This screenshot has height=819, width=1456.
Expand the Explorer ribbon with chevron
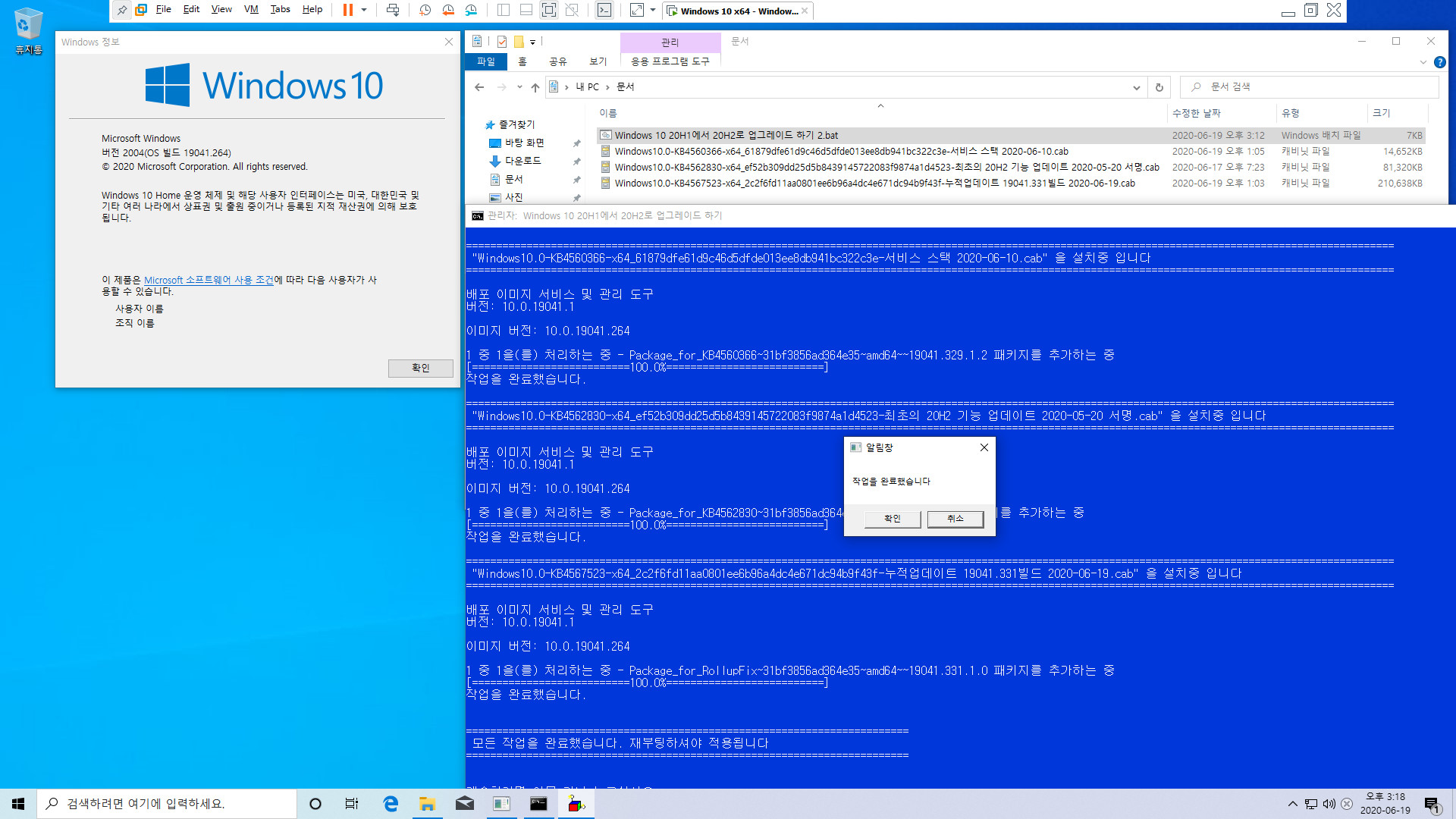click(1423, 62)
